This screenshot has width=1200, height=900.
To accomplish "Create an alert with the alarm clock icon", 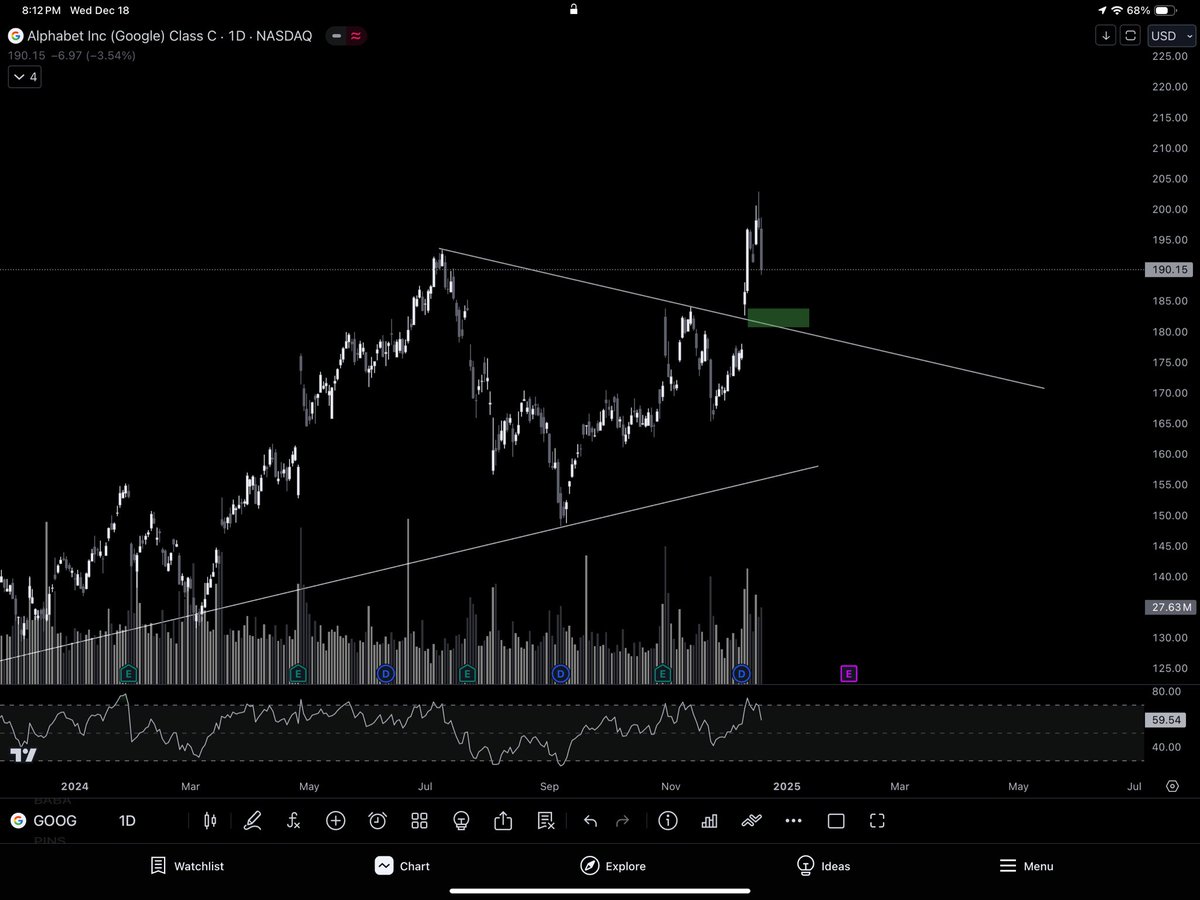I will (378, 821).
